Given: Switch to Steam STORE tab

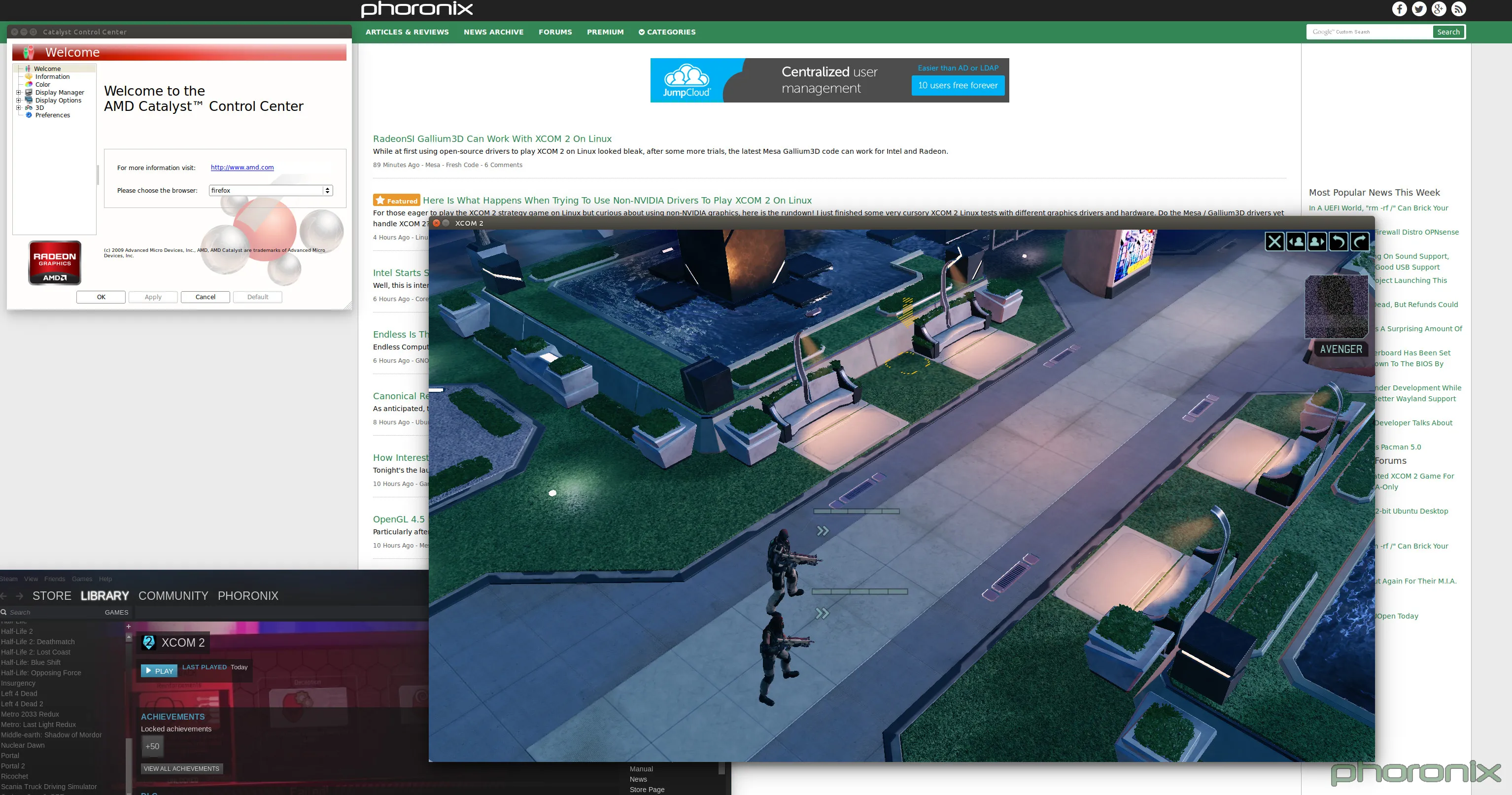Looking at the screenshot, I should pyautogui.click(x=52, y=596).
